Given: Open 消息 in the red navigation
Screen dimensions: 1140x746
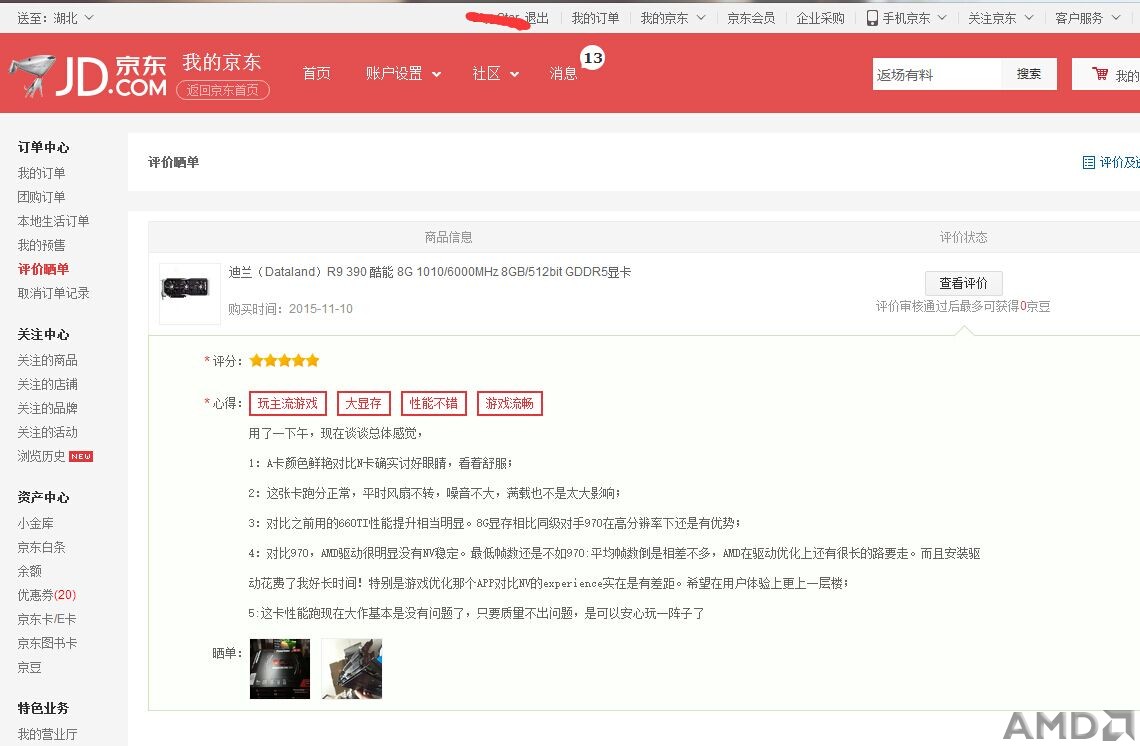Looking at the screenshot, I should coord(563,73).
